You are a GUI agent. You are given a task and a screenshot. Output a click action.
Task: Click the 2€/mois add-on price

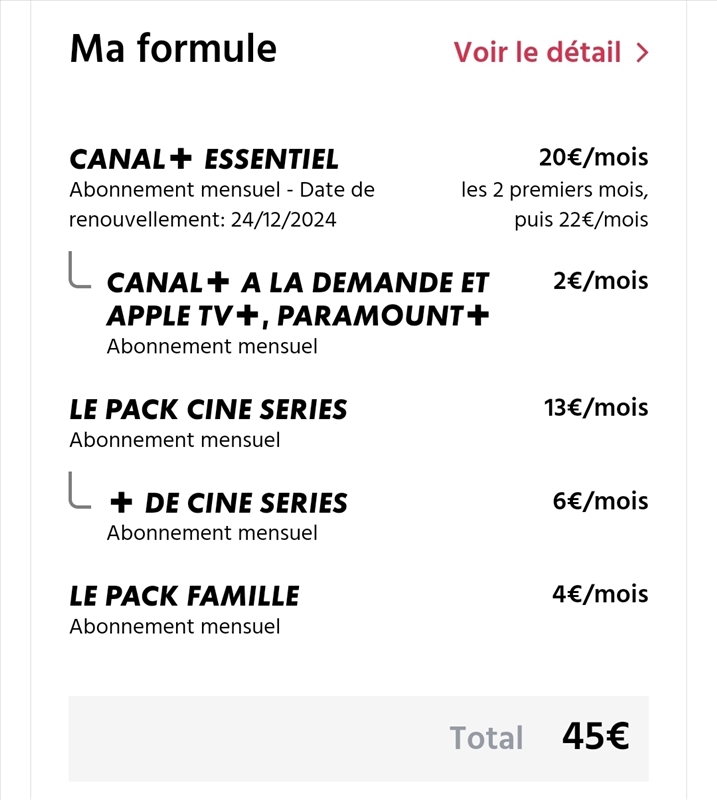coord(600,281)
